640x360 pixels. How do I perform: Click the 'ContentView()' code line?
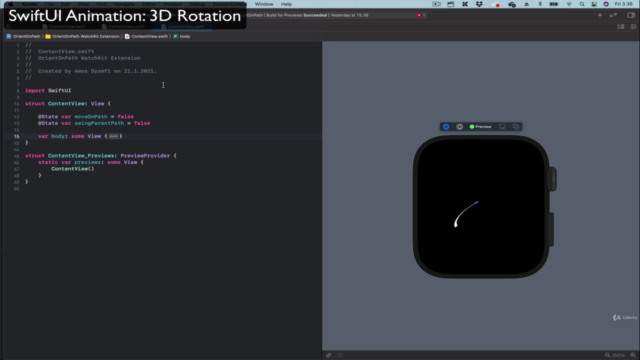[73, 169]
